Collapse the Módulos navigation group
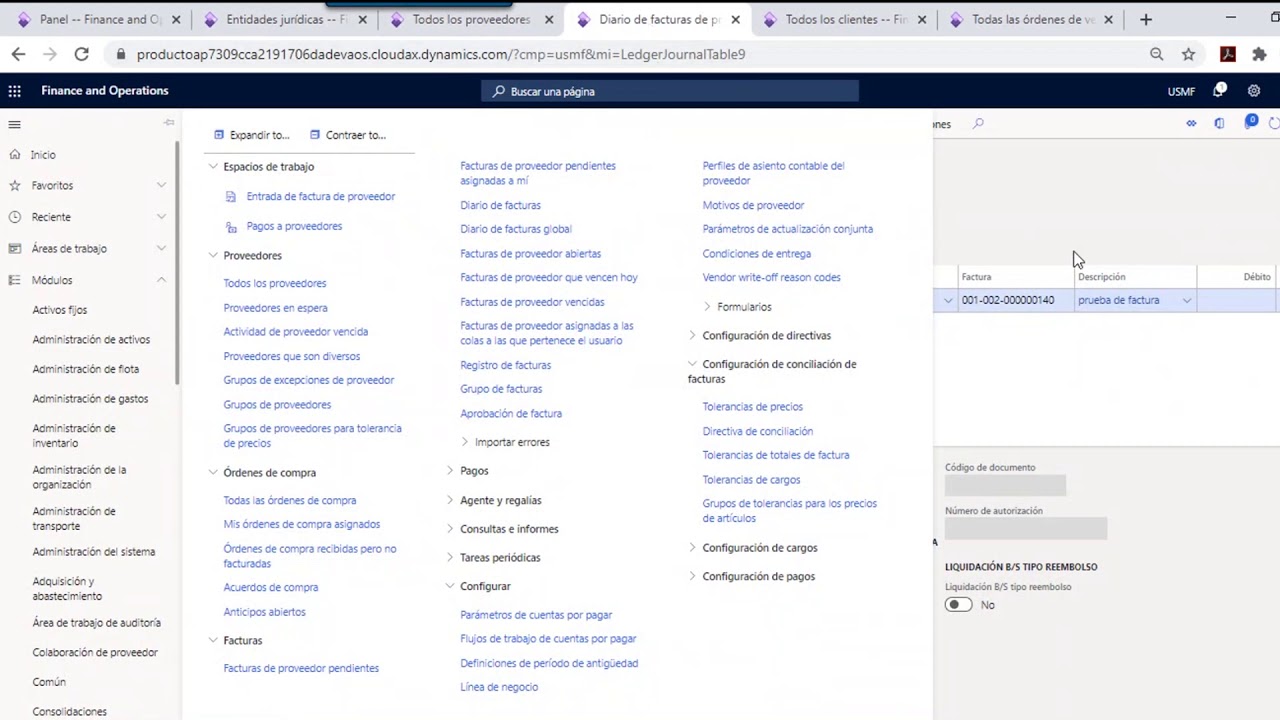This screenshot has height=720, width=1280. [161, 281]
